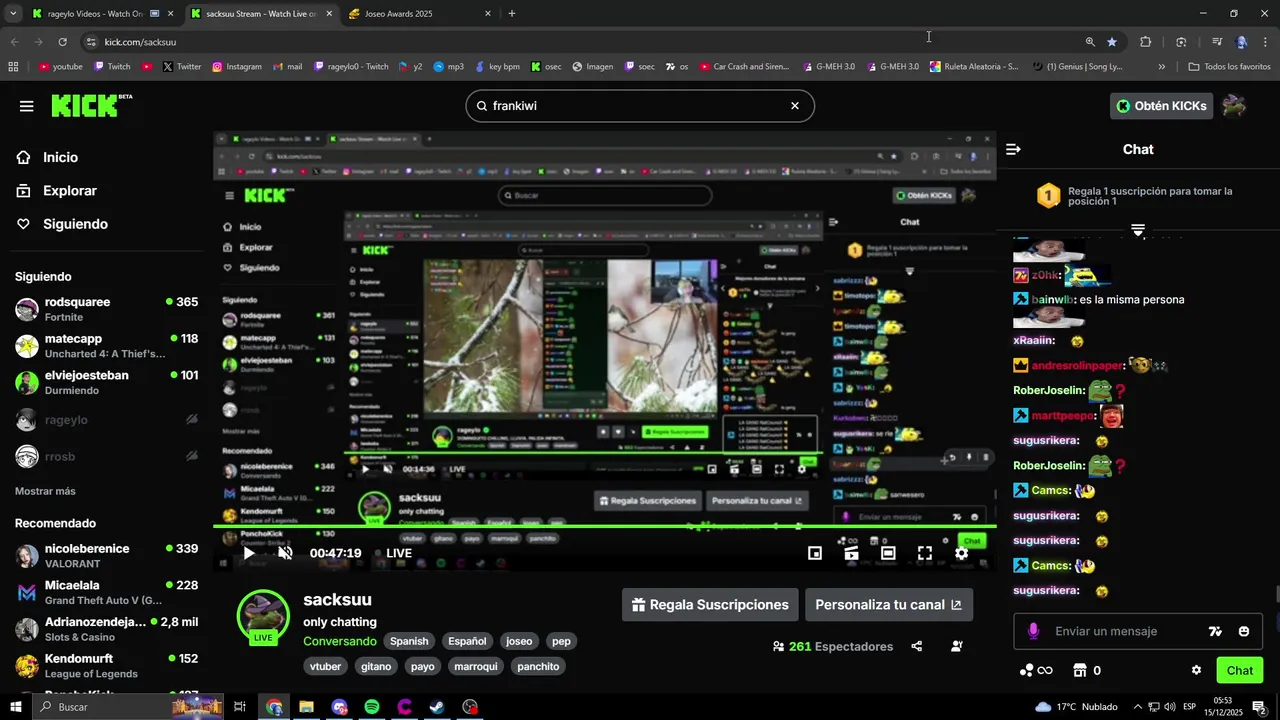This screenshot has height=720, width=1280.
Task: Click Regala Suscripciones button
Action: tap(709, 605)
